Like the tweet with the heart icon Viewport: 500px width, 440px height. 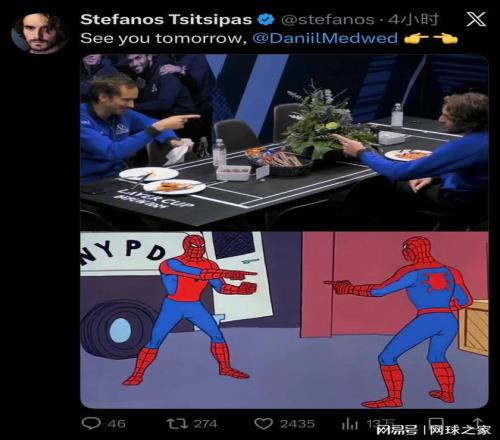[x=264, y=424]
